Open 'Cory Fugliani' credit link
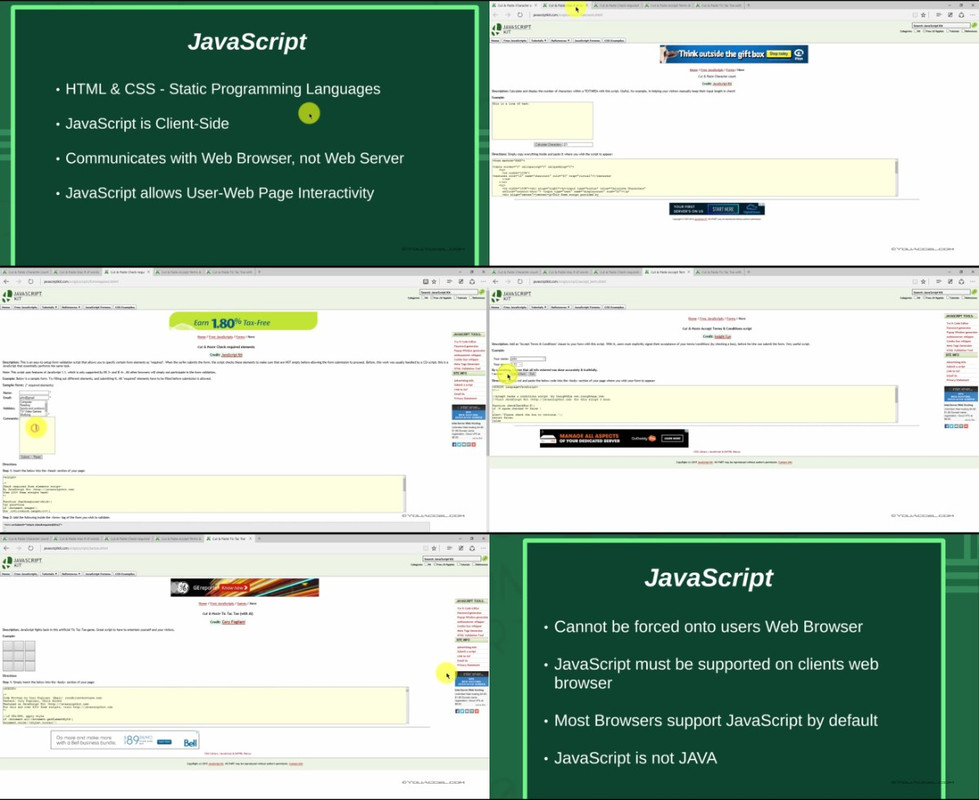The width and height of the screenshot is (979, 800). coord(234,622)
